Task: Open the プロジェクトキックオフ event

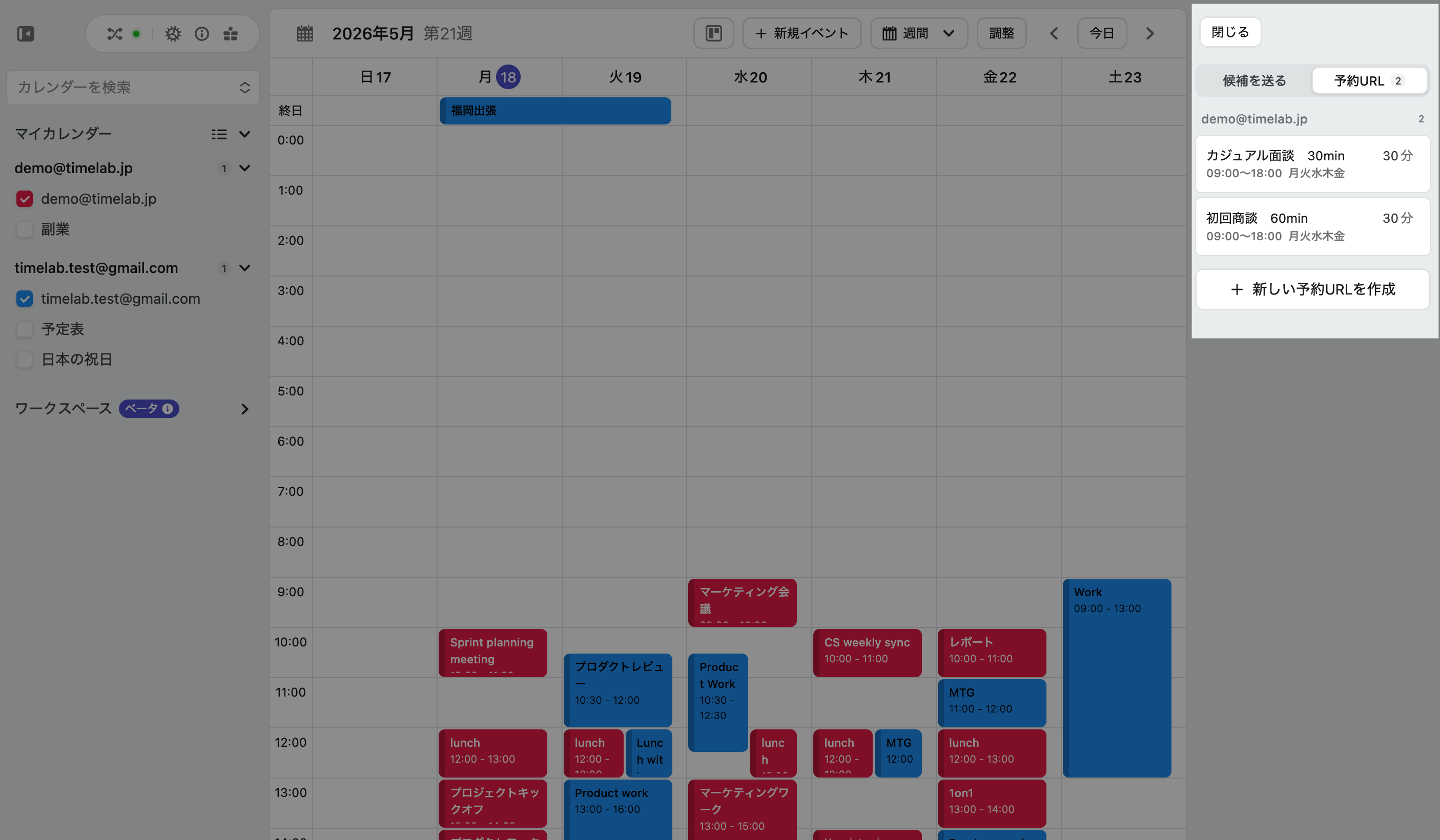Action: pyautogui.click(x=492, y=804)
